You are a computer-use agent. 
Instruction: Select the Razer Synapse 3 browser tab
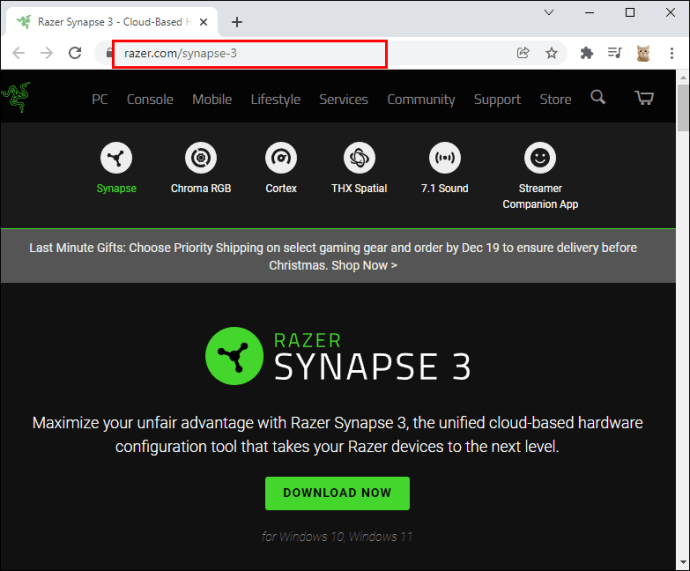tap(112, 22)
